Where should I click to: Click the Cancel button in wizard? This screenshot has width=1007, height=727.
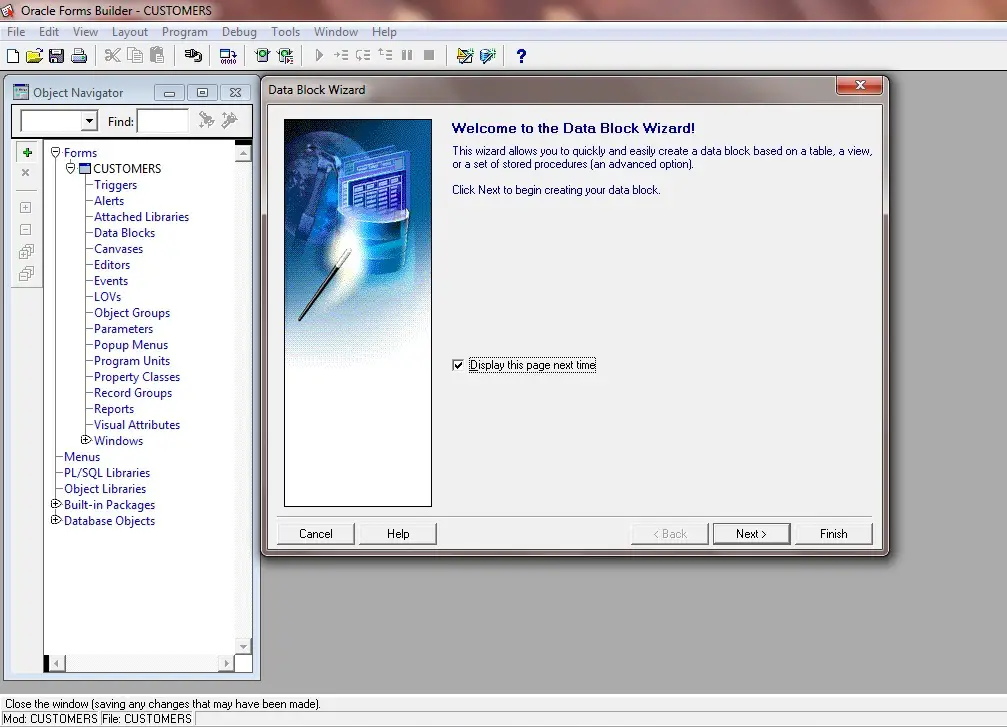tap(315, 534)
